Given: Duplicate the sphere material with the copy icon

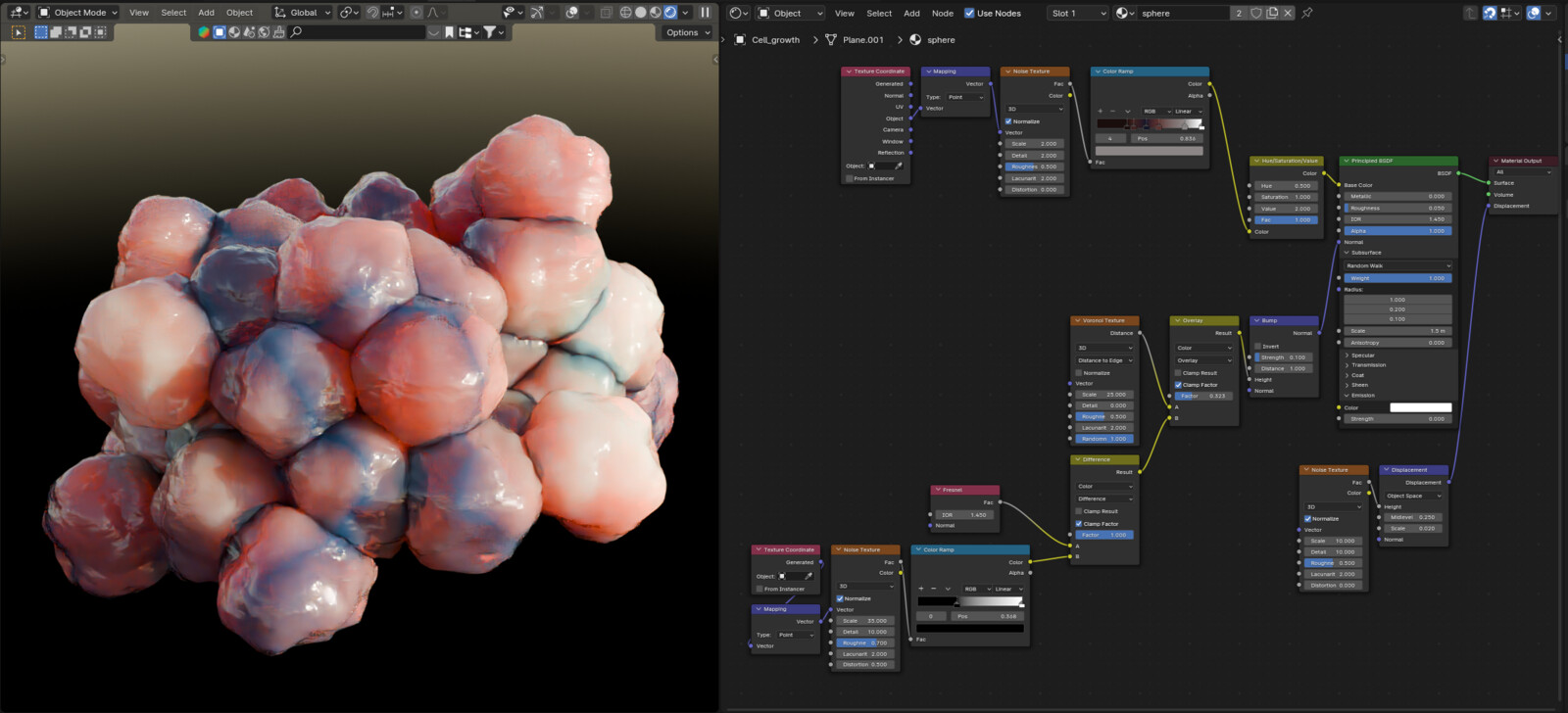Looking at the screenshot, I should 1272,13.
